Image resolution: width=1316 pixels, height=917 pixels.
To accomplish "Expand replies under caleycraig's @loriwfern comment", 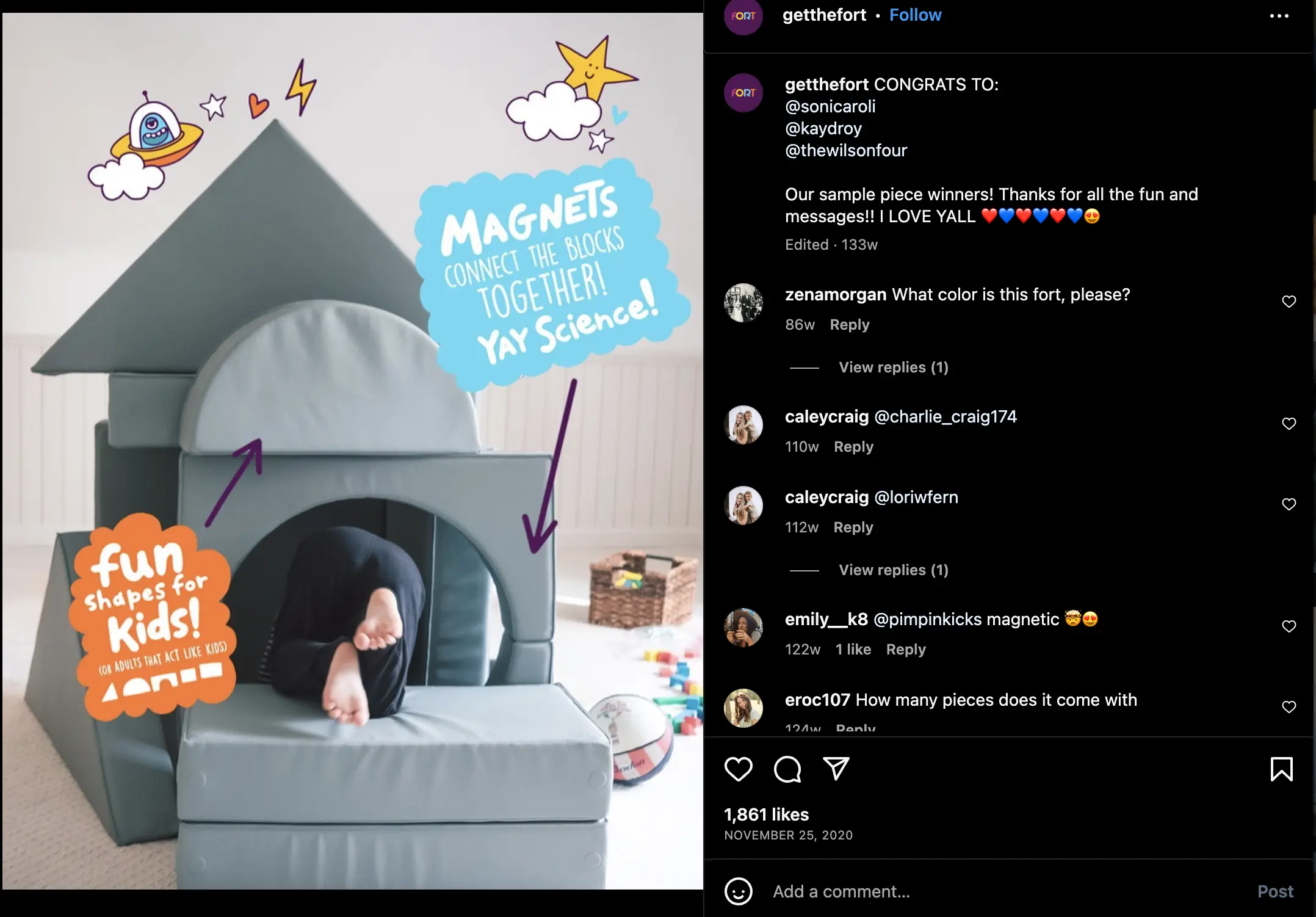I will click(893, 570).
